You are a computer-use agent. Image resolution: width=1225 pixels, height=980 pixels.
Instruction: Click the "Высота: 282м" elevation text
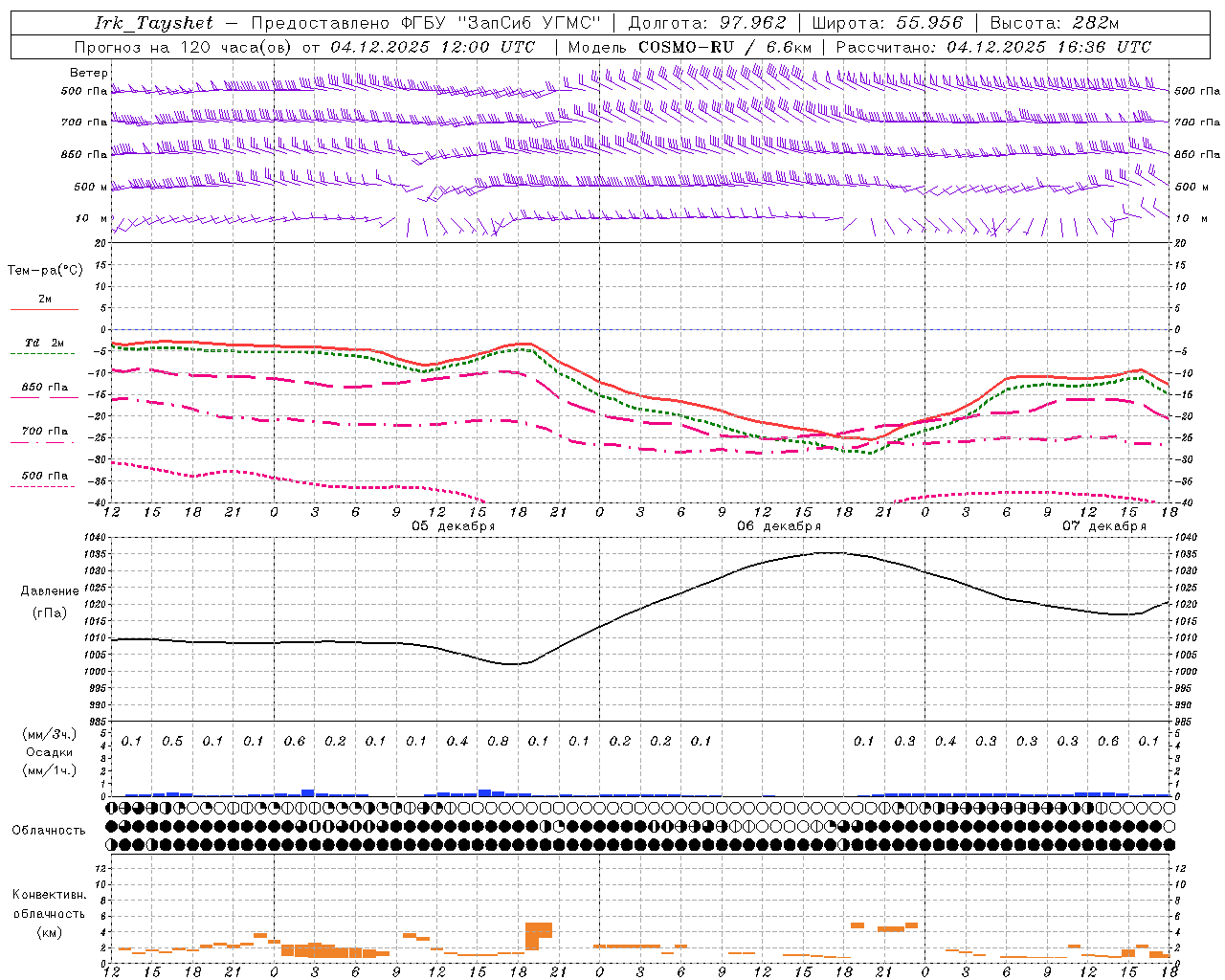(x=1054, y=23)
